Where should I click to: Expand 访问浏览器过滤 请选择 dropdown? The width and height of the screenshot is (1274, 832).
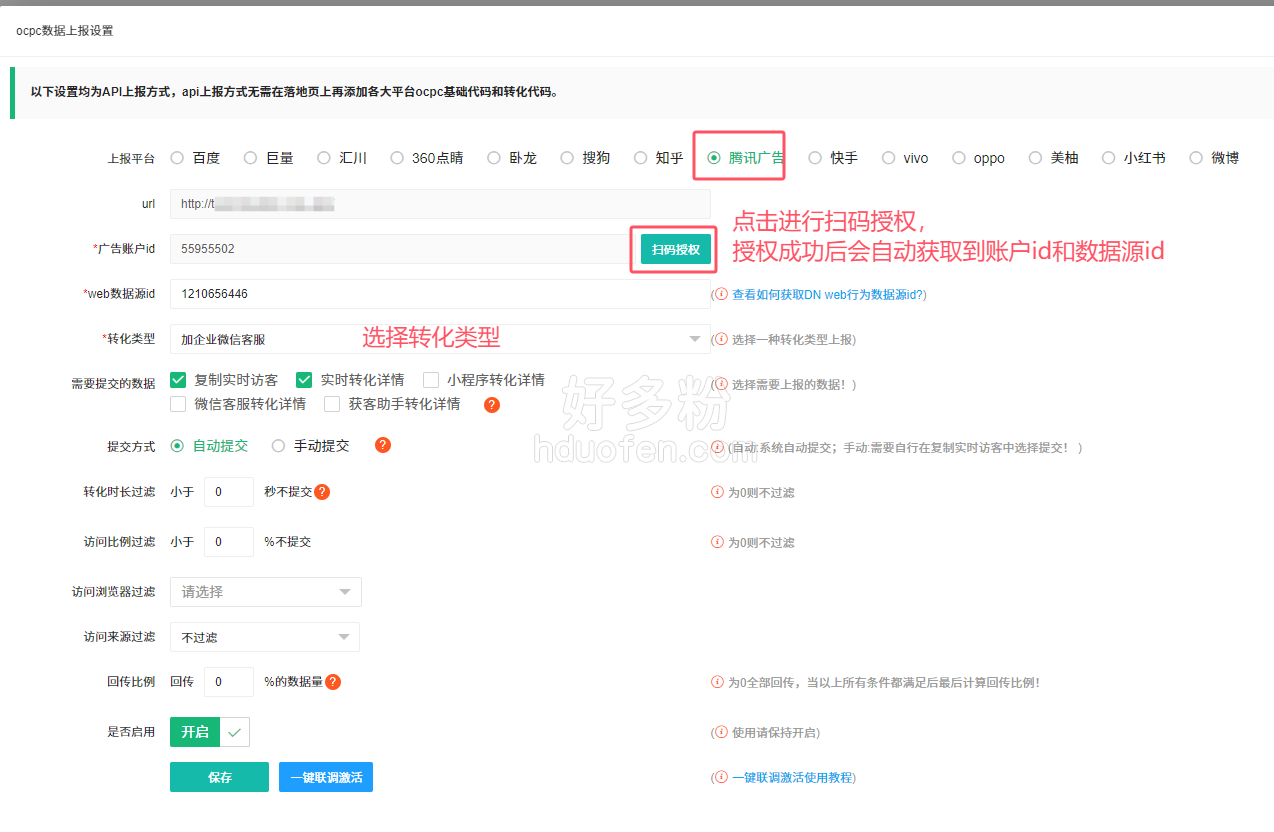[x=265, y=592]
